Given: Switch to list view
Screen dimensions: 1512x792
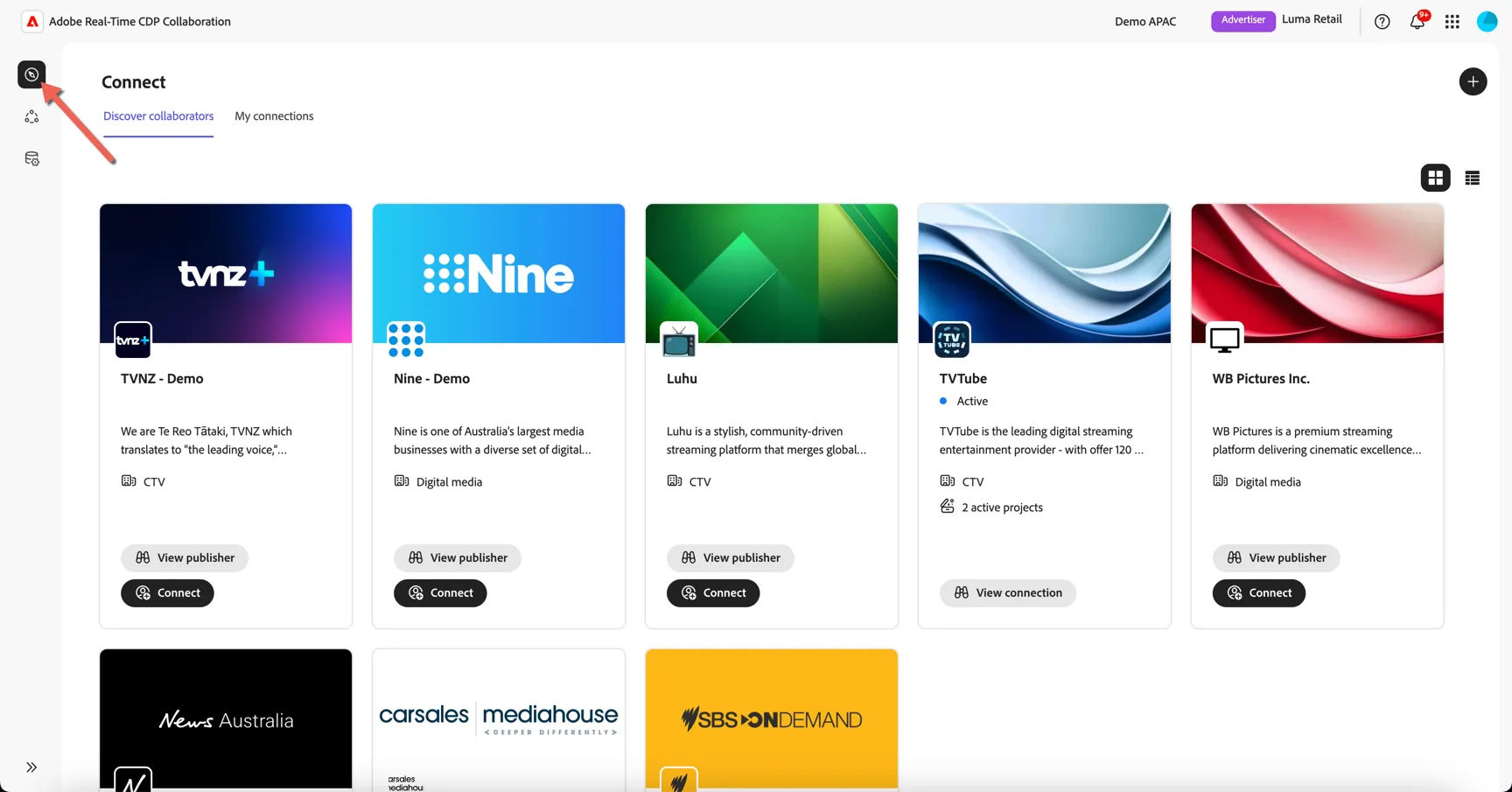Looking at the screenshot, I should coord(1473,178).
